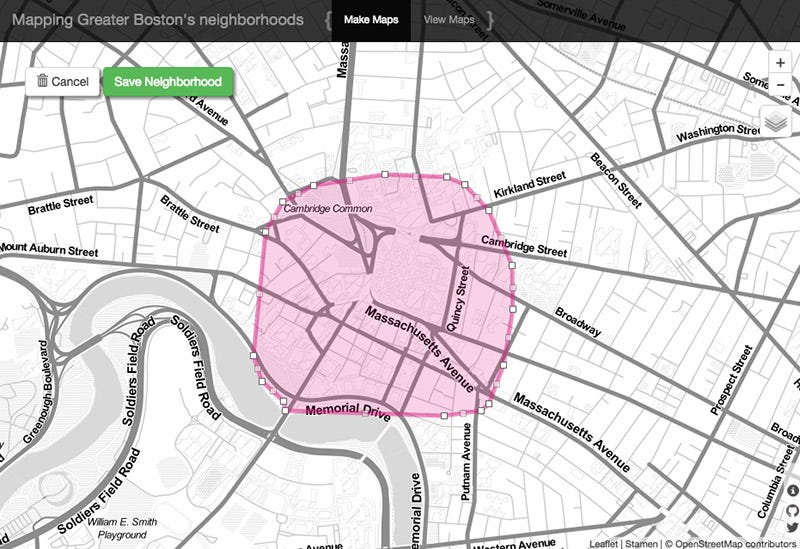Image resolution: width=800 pixels, height=549 pixels.
Task: Click the Columbia Street label
Action: coord(777,481)
